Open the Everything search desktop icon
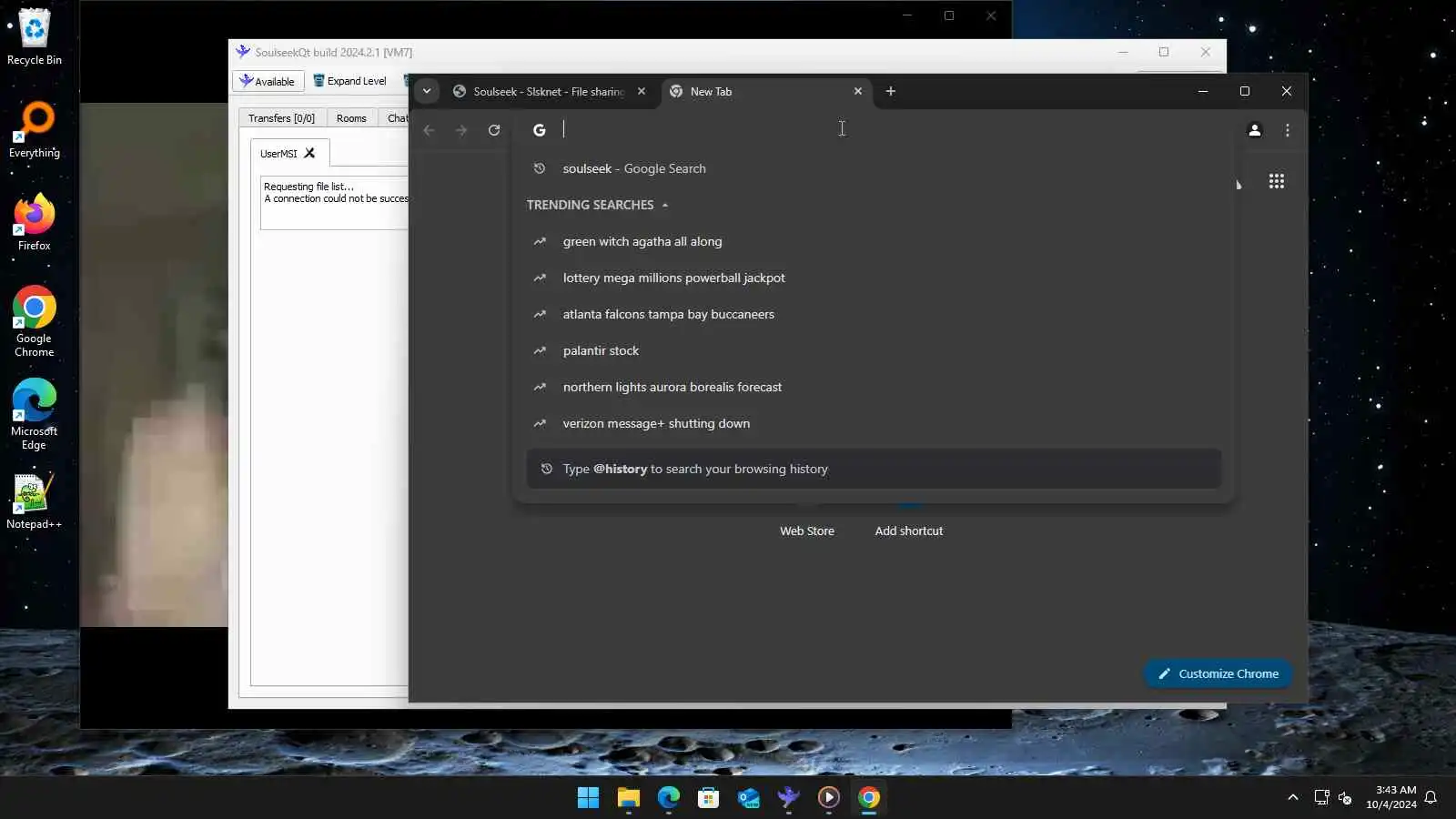 point(34,129)
